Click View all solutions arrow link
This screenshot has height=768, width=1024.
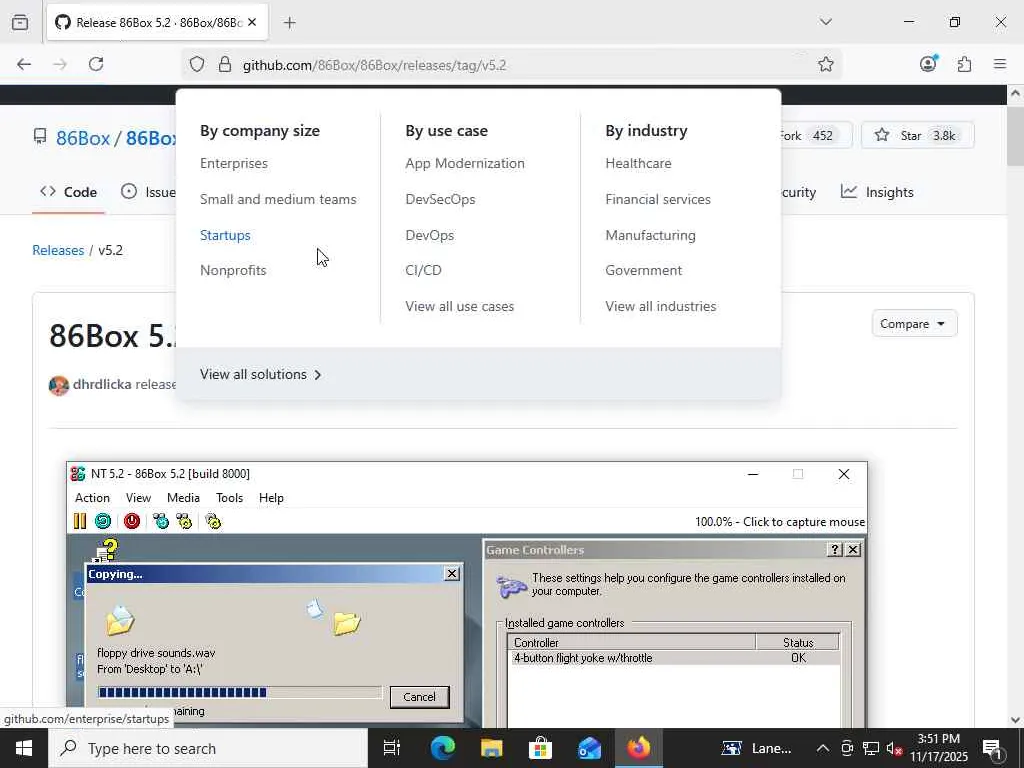261,374
